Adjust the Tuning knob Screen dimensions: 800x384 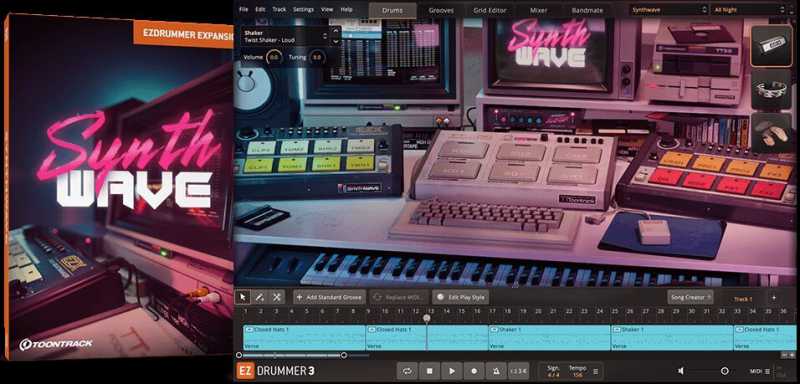click(x=317, y=57)
